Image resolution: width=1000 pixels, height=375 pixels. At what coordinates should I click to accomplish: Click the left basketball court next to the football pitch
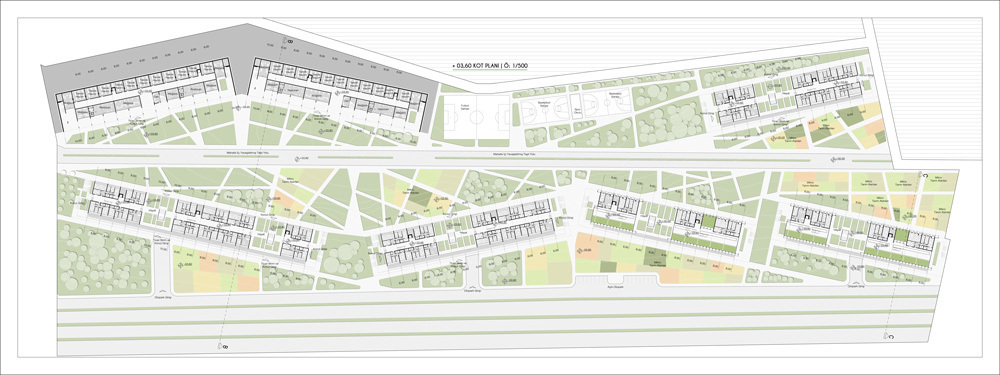coord(546,110)
